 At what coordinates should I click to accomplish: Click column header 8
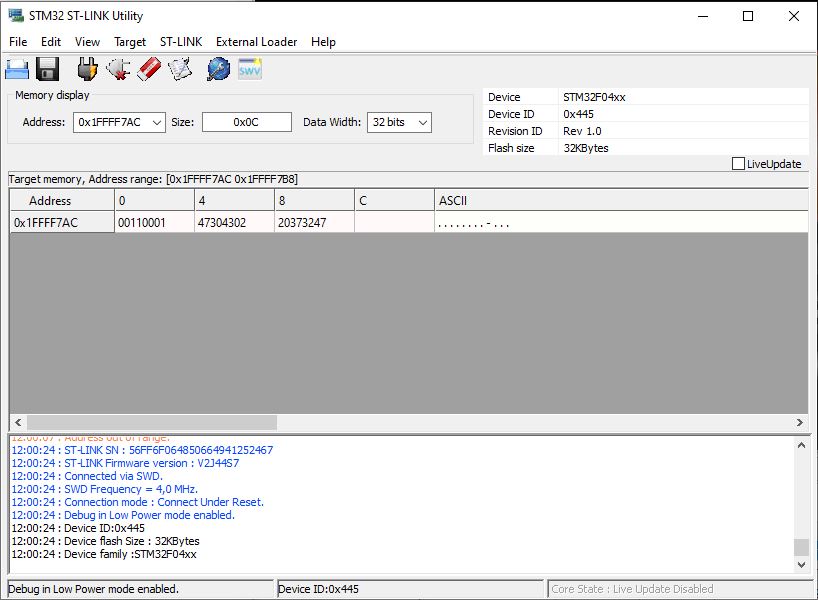(314, 200)
